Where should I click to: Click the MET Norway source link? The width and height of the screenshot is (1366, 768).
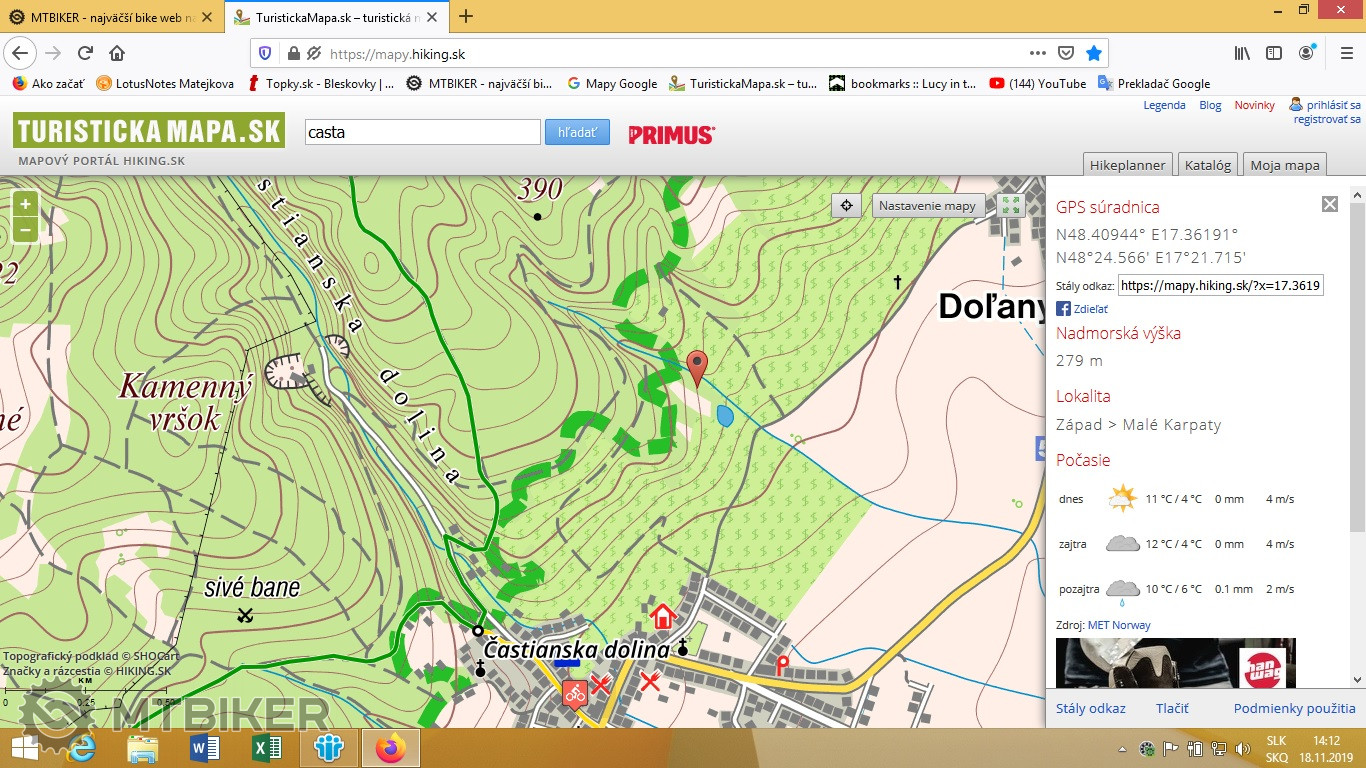coord(1119,625)
